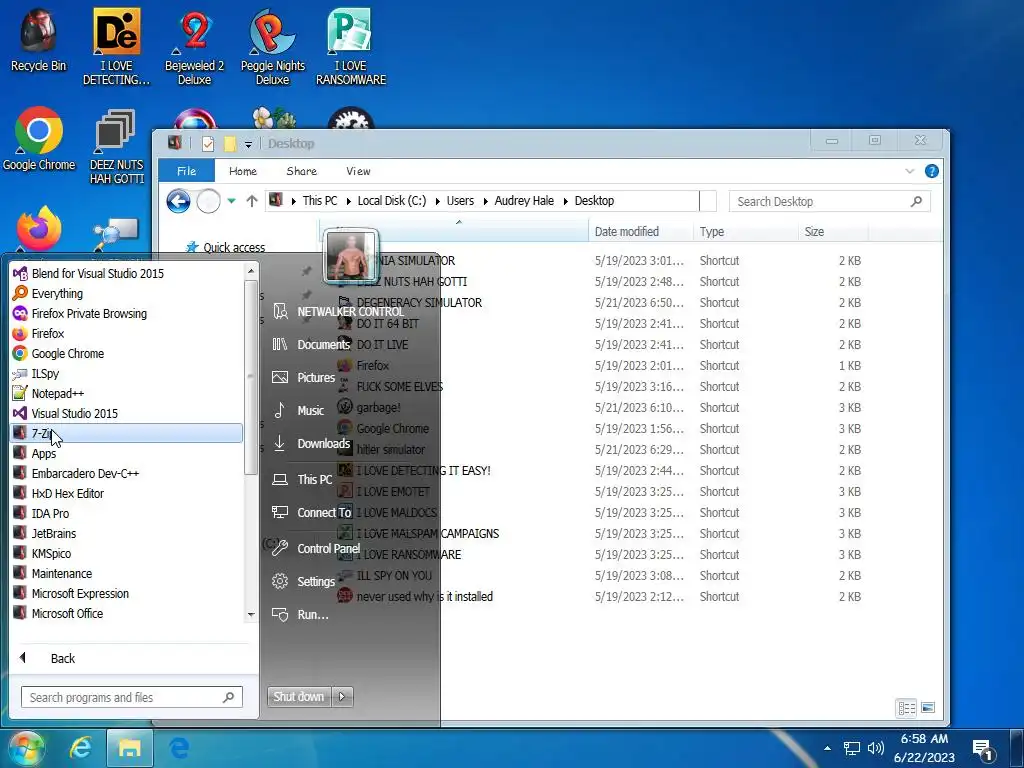Click the network tray icon
Screen dimensions: 1024x768
852,748
